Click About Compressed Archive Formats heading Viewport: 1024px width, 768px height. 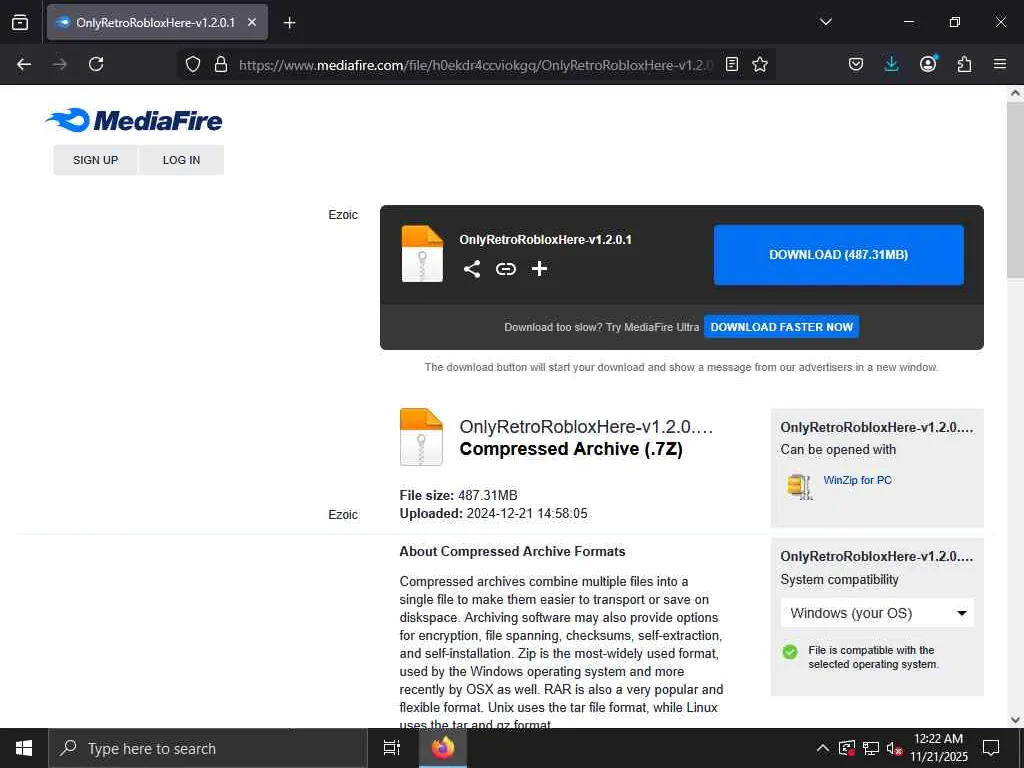512,551
